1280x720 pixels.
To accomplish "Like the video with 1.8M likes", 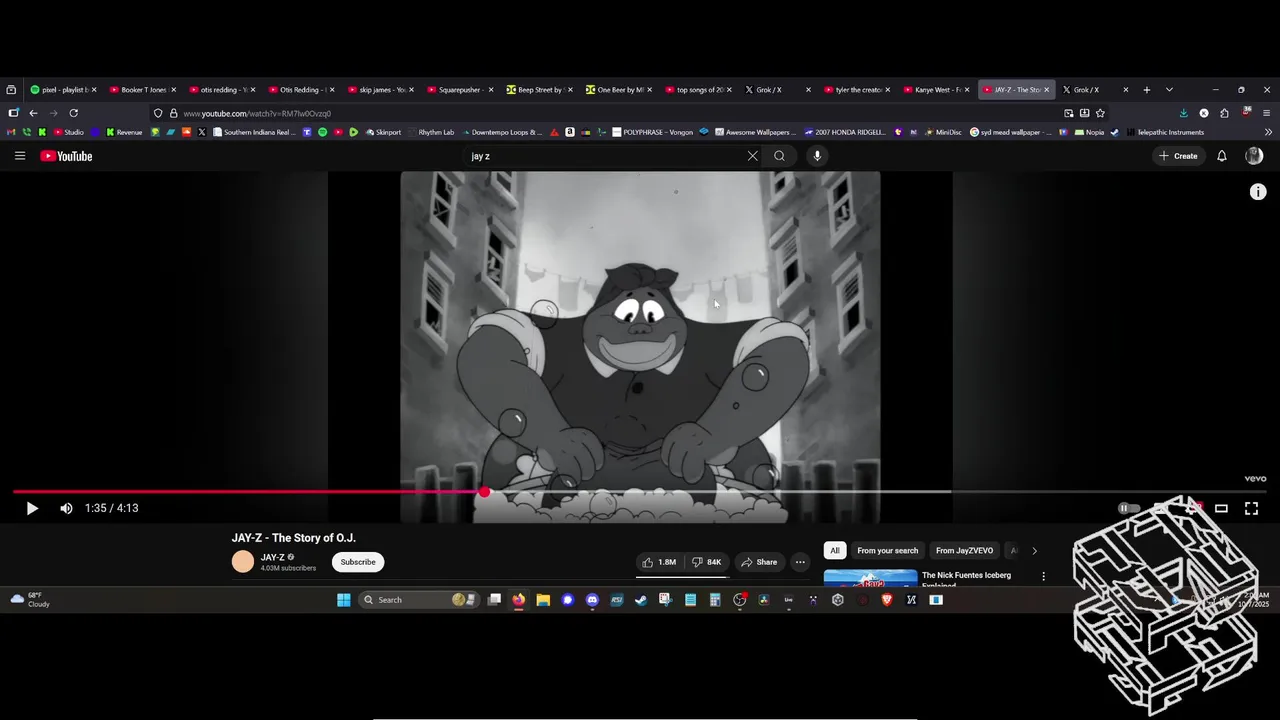I will pos(659,562).
